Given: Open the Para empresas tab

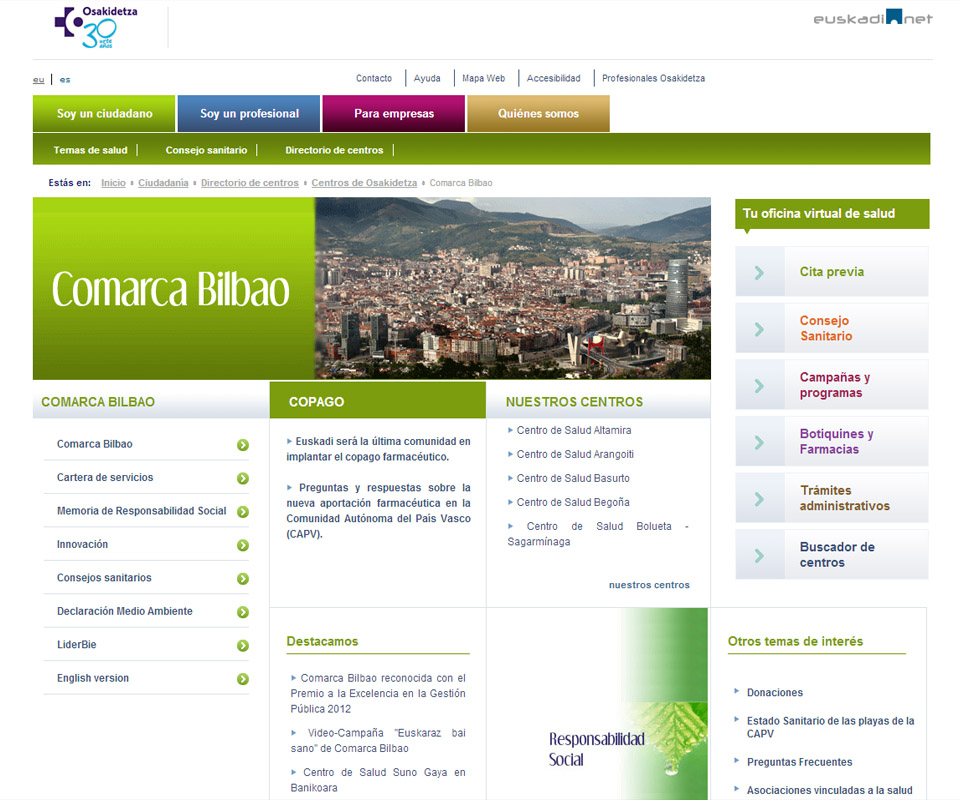Looking at the screenshot, I should [x=394, y=114].
